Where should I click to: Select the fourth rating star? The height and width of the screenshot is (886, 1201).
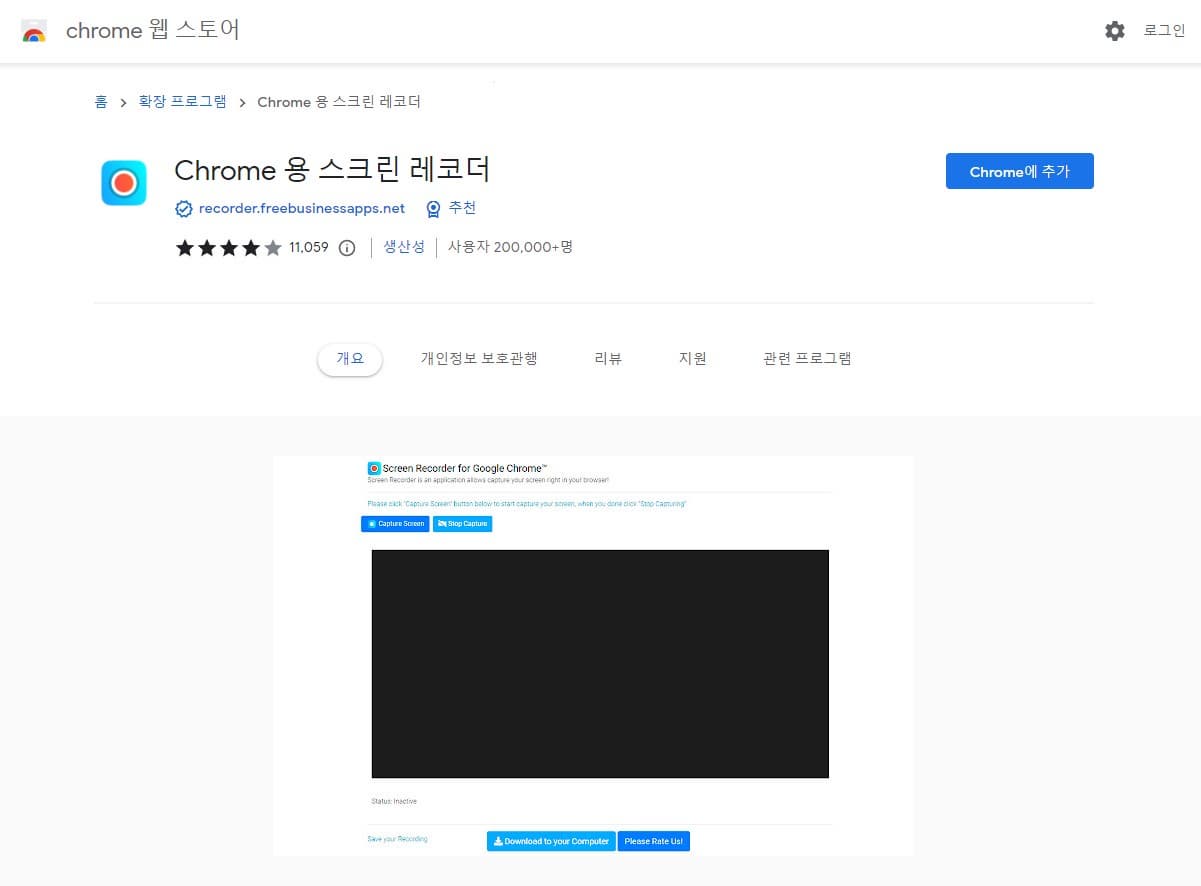250,247
